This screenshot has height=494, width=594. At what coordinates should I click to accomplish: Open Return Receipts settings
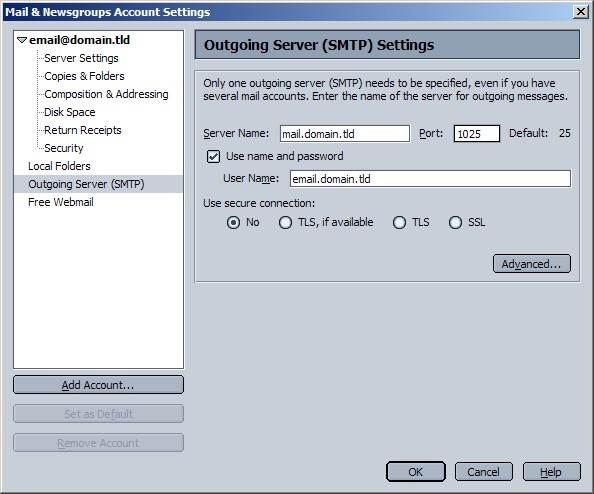(x=83, y=130)
